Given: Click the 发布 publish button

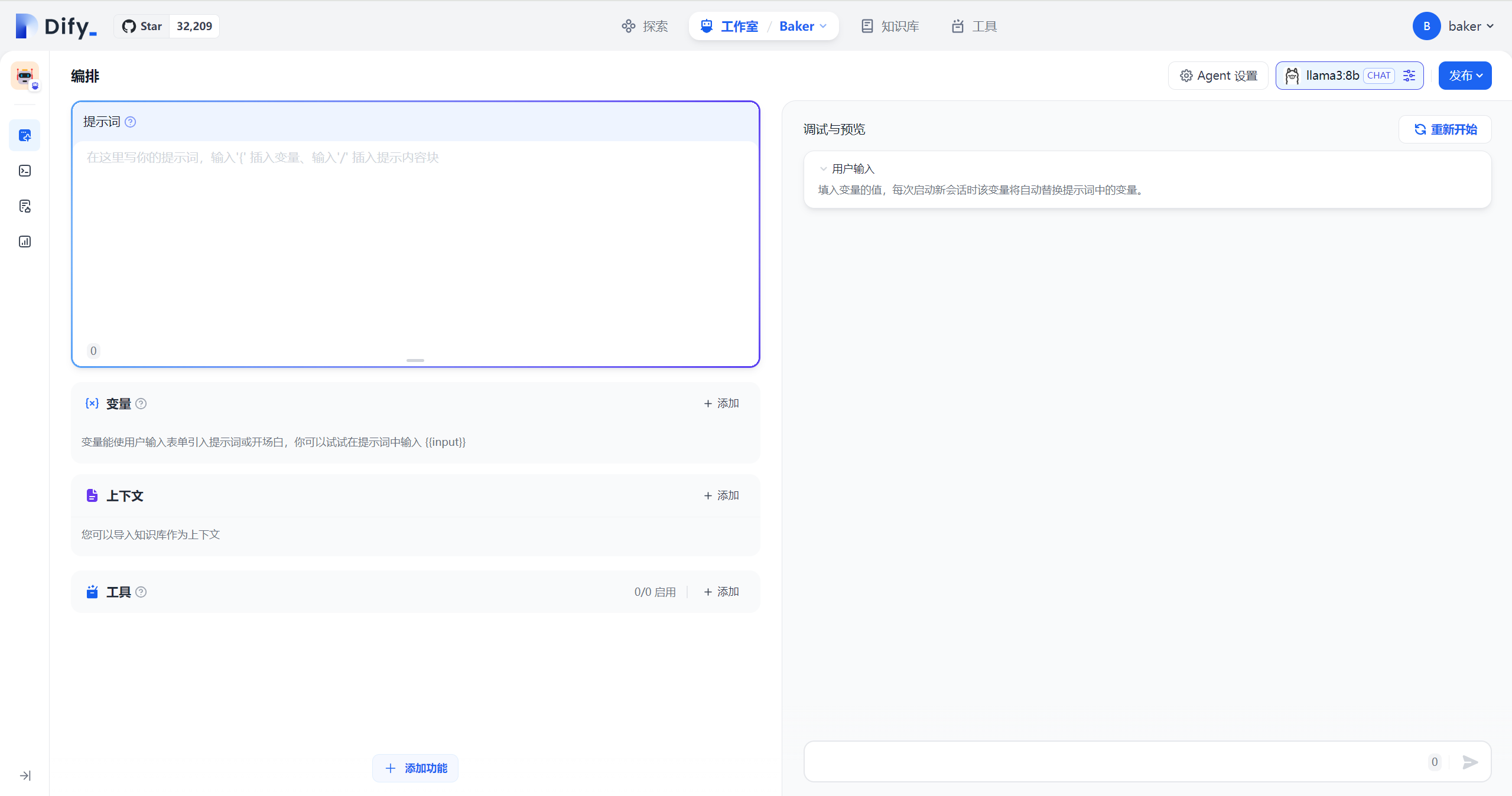Looking at the screenshot, I should (x=1465, y=76).
